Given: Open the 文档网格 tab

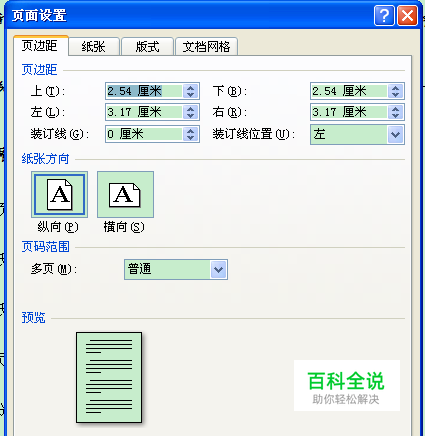Looking at the screenshot, I should coord(206,46).
